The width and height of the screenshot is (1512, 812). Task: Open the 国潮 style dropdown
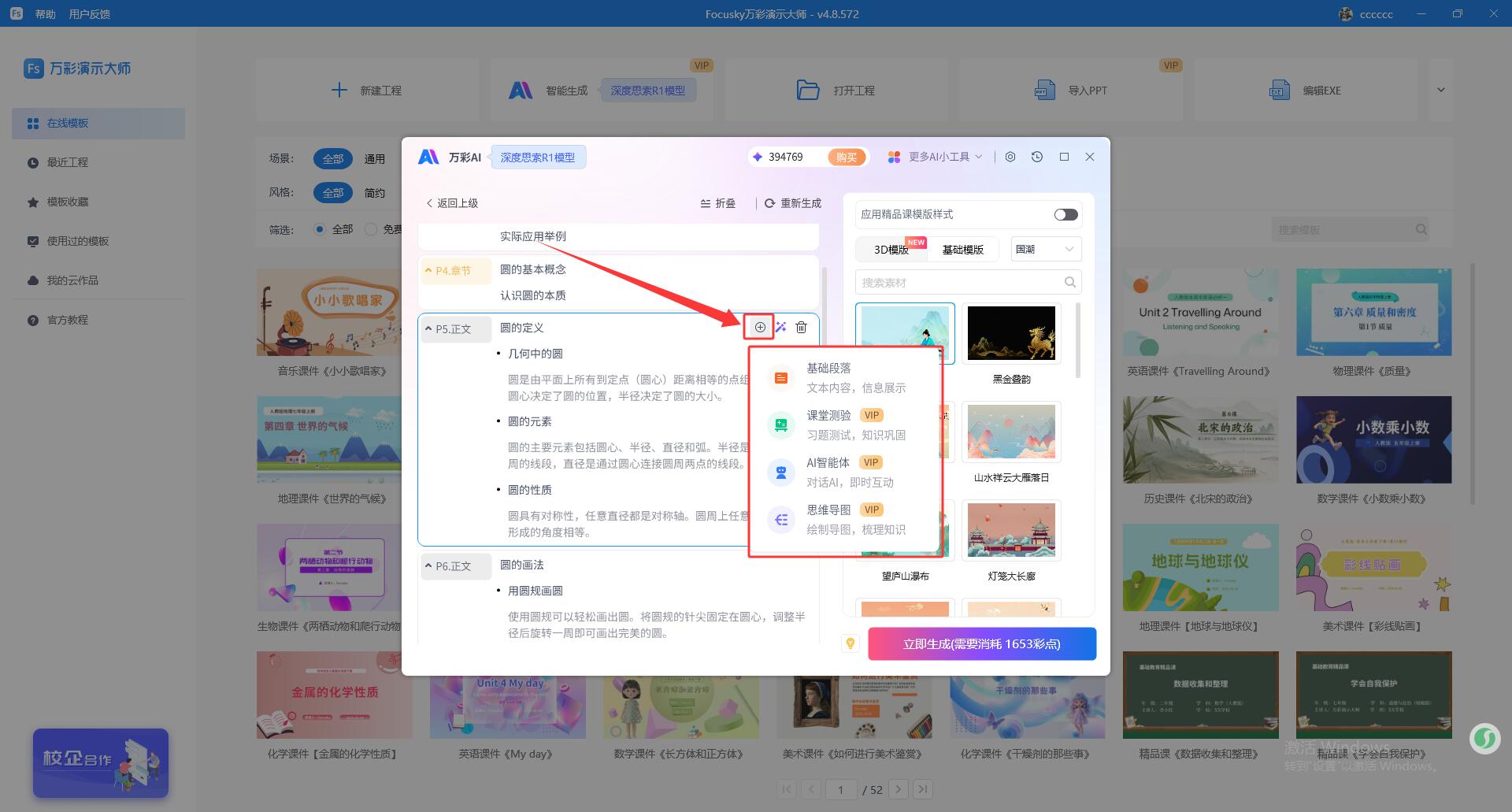[1045, 249]
